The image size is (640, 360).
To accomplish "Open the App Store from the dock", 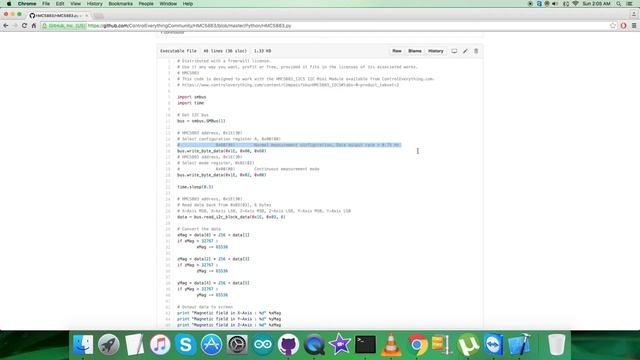I will (211, 345).
